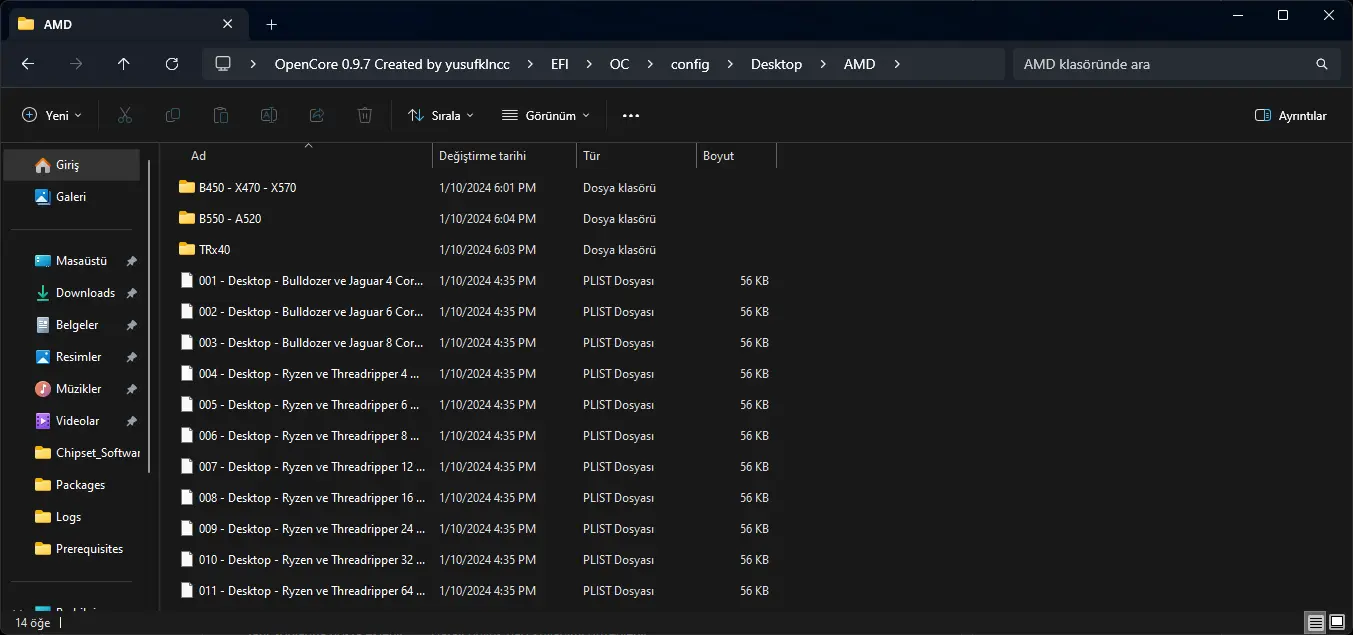Open Galeri in the sidebar

coord(72,197)
